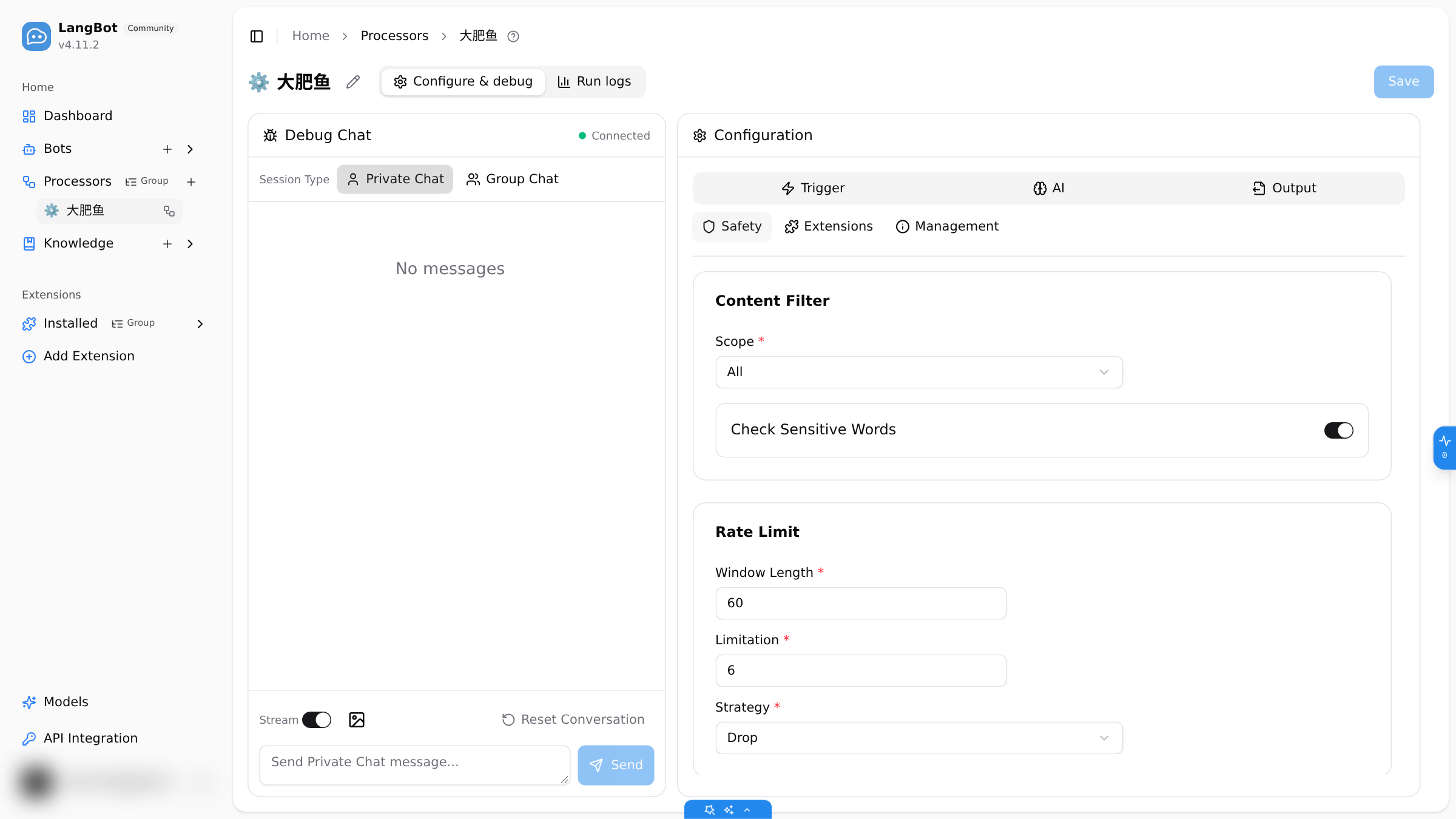Expand the Installed extensions chevron

click(200, 324)
